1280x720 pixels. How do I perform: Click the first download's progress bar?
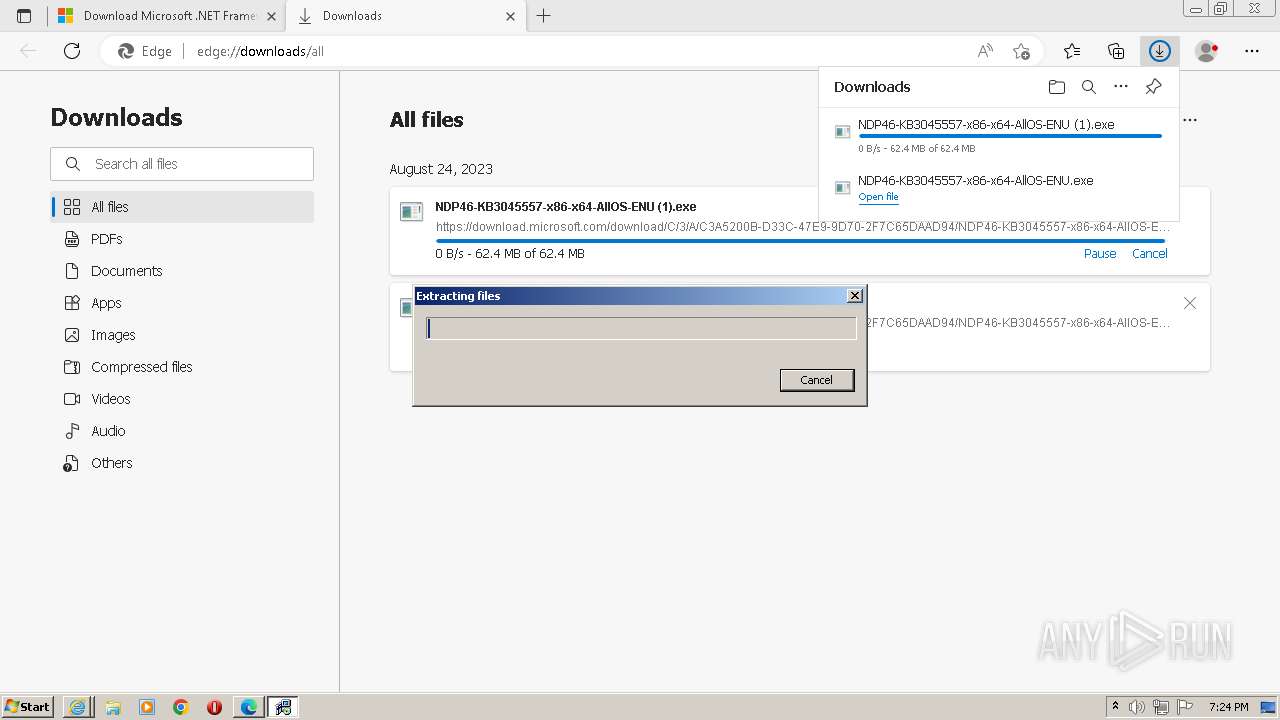pyautogui.click(x=801, y=240)
